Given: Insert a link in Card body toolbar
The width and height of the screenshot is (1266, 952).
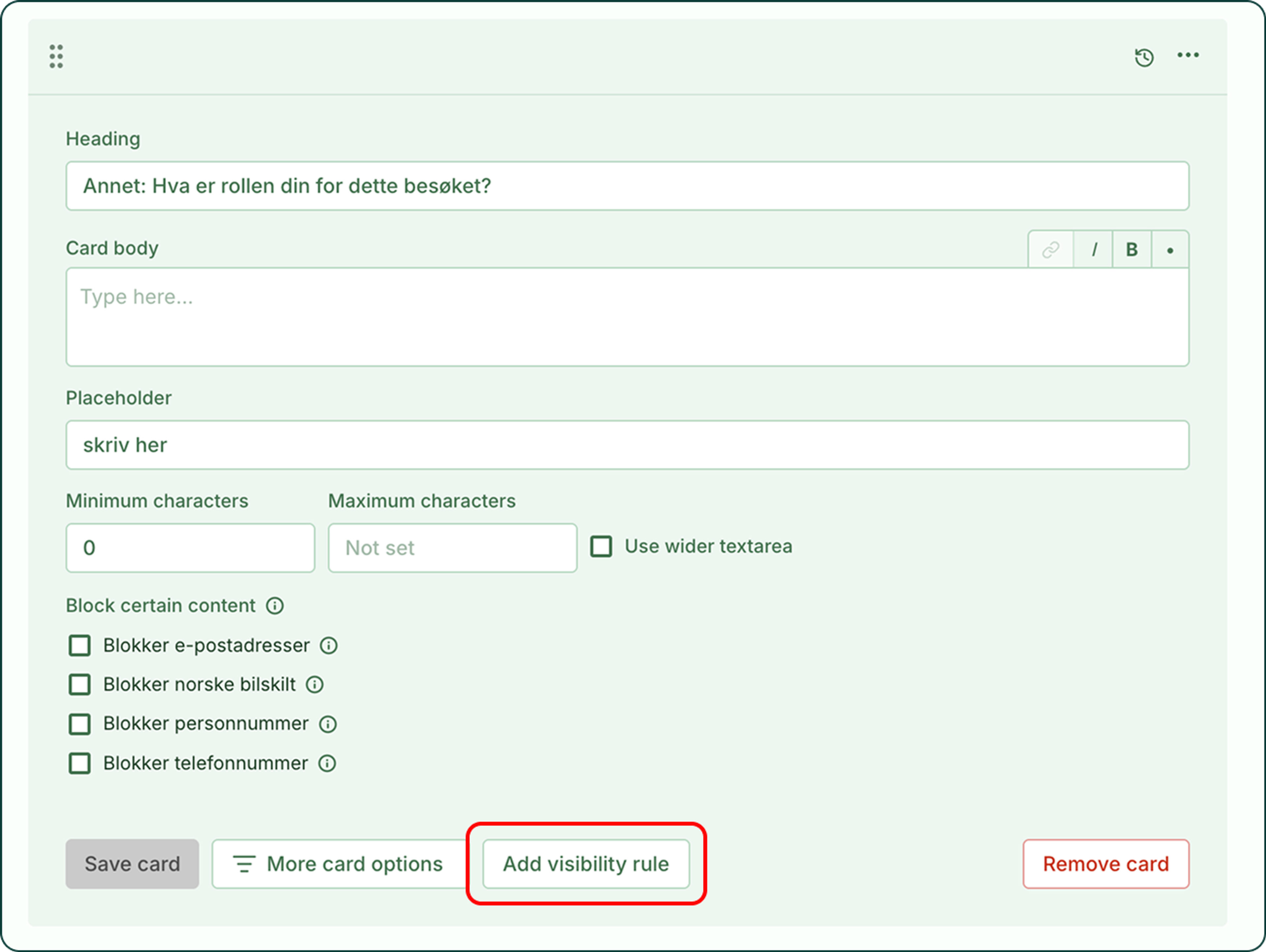Looking at the screenshot, I should point(1051,249).
